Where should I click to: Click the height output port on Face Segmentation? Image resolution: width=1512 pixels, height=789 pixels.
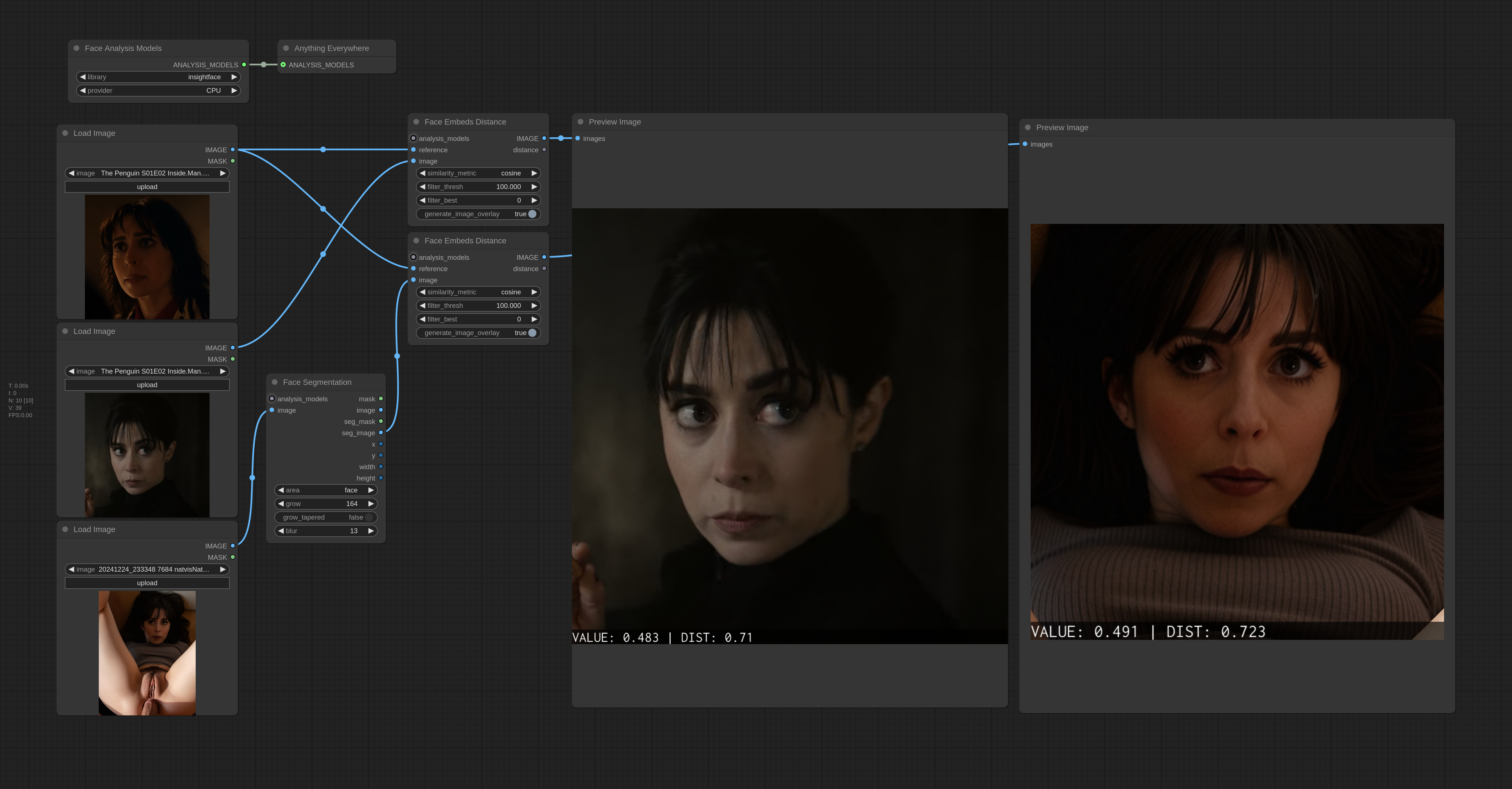tap(381, 478)
